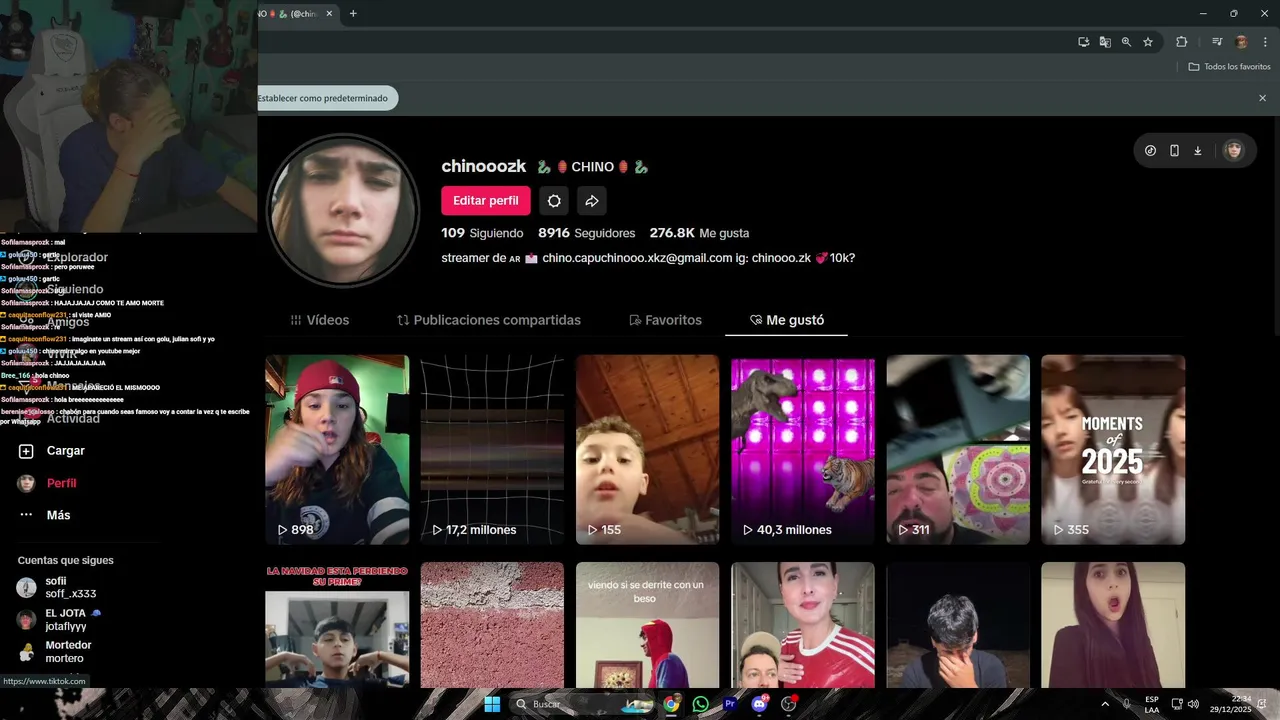The image size is (1280, 720).
Task: Open the Siguiendo count link
Action: 482,233
